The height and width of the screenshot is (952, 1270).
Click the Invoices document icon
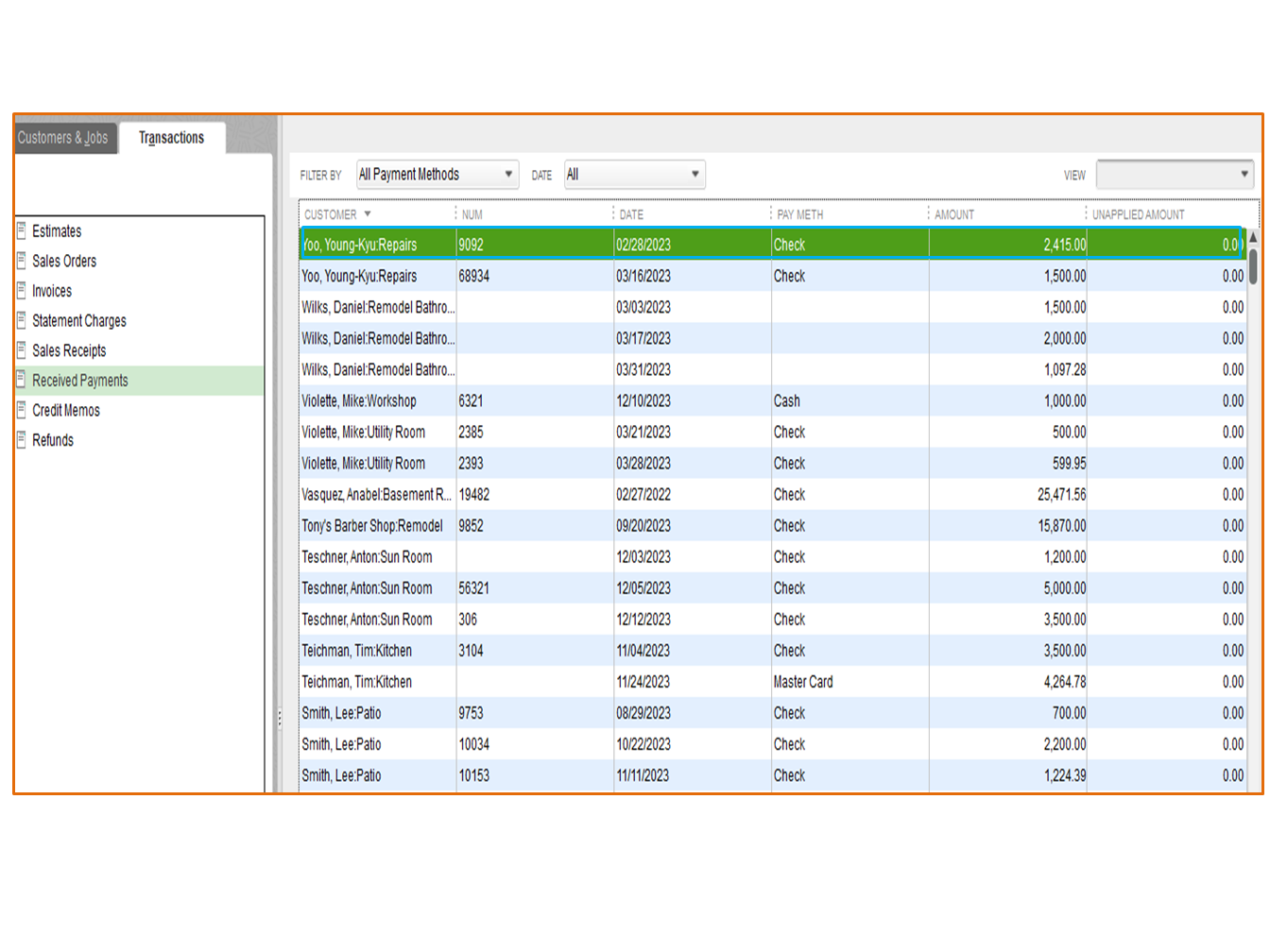click(21, 291)
